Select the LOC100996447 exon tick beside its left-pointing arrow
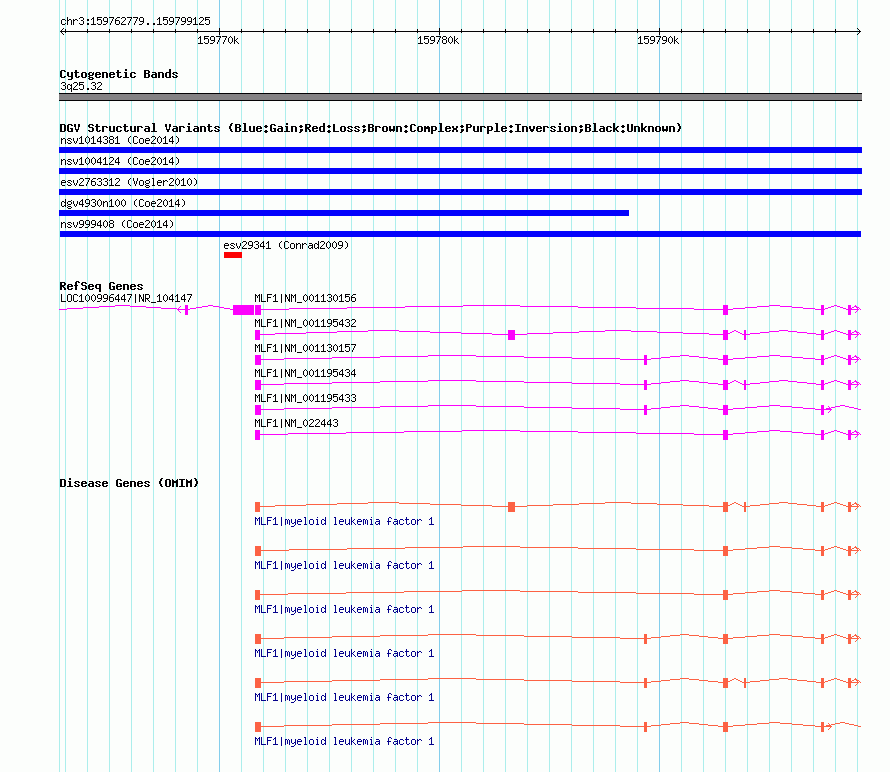Screen dimensions: 890x772 coord(187,309)
